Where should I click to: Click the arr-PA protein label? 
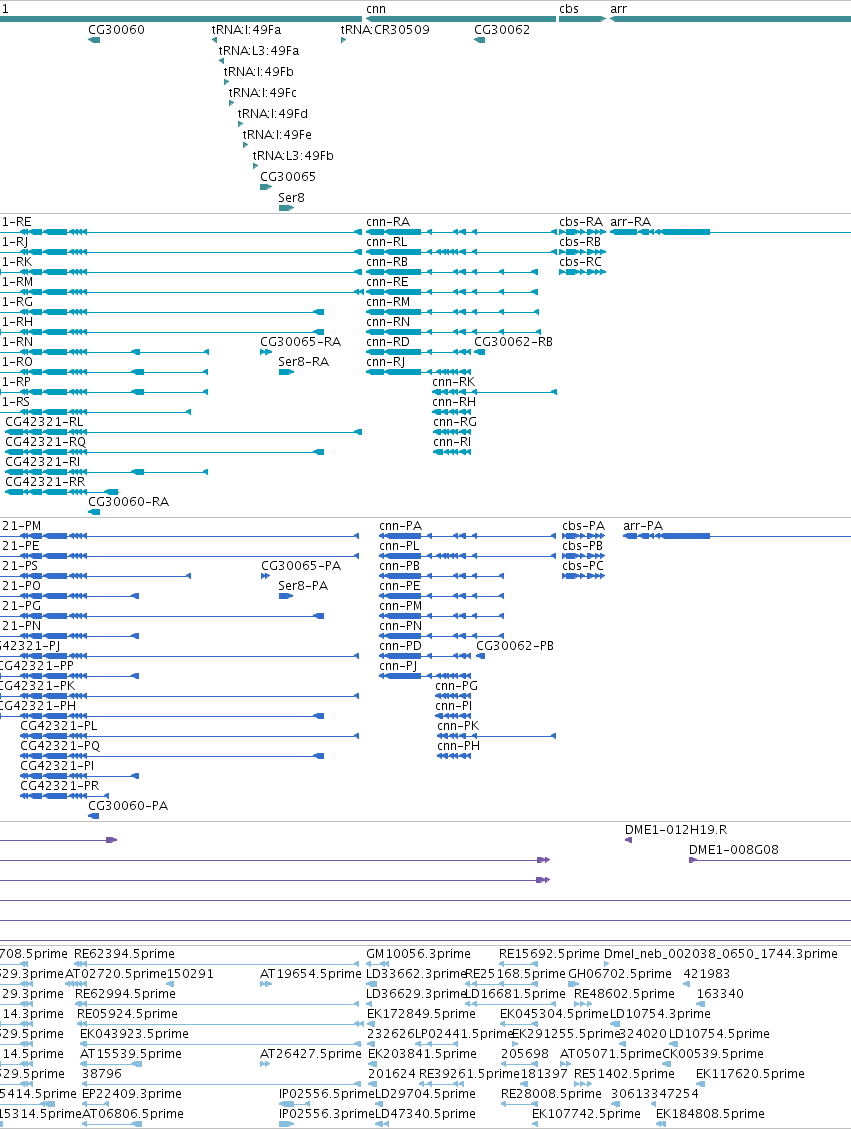(643, 526)
